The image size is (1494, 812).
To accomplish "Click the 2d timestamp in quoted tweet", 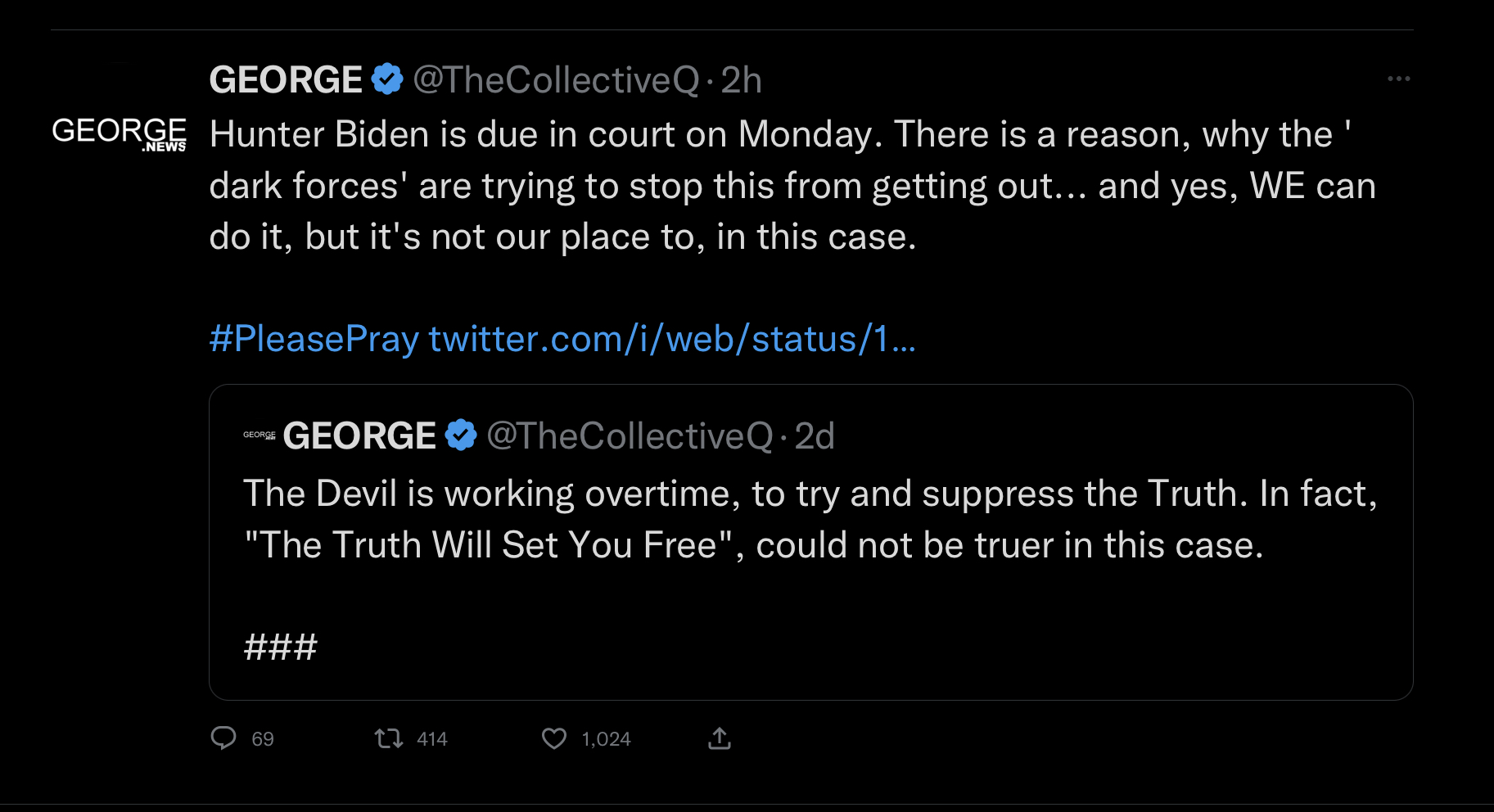I will tap(815, 435).
